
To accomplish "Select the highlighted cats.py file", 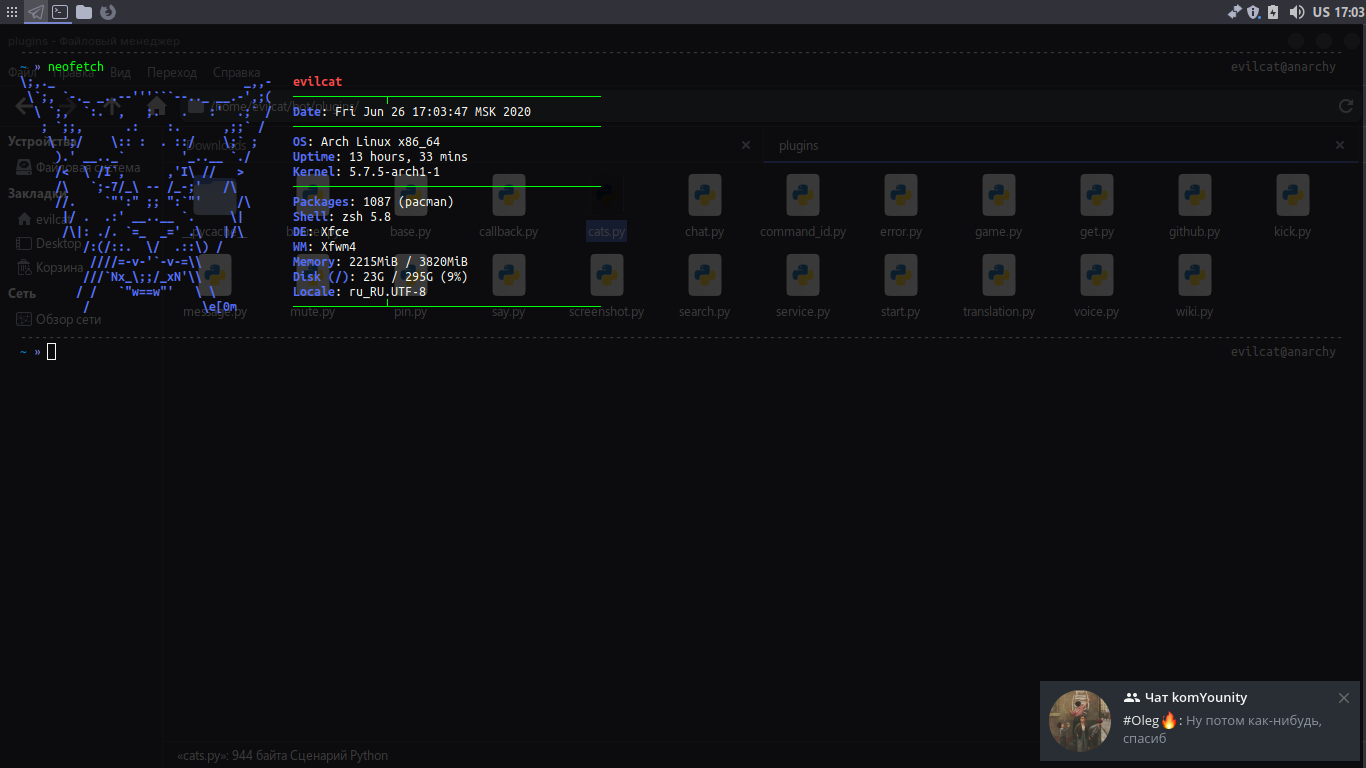I will (x=606, y=207).
